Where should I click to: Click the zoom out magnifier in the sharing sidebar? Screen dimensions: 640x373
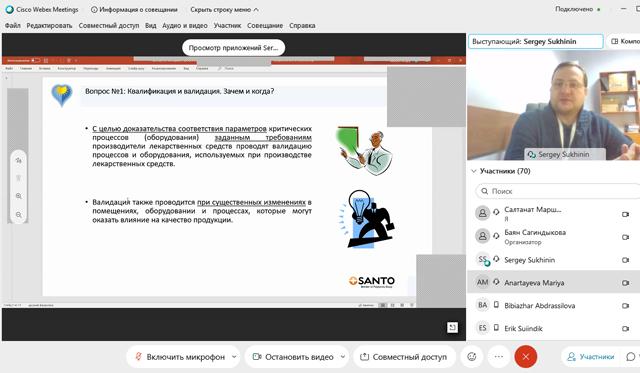tap(18, 215)
